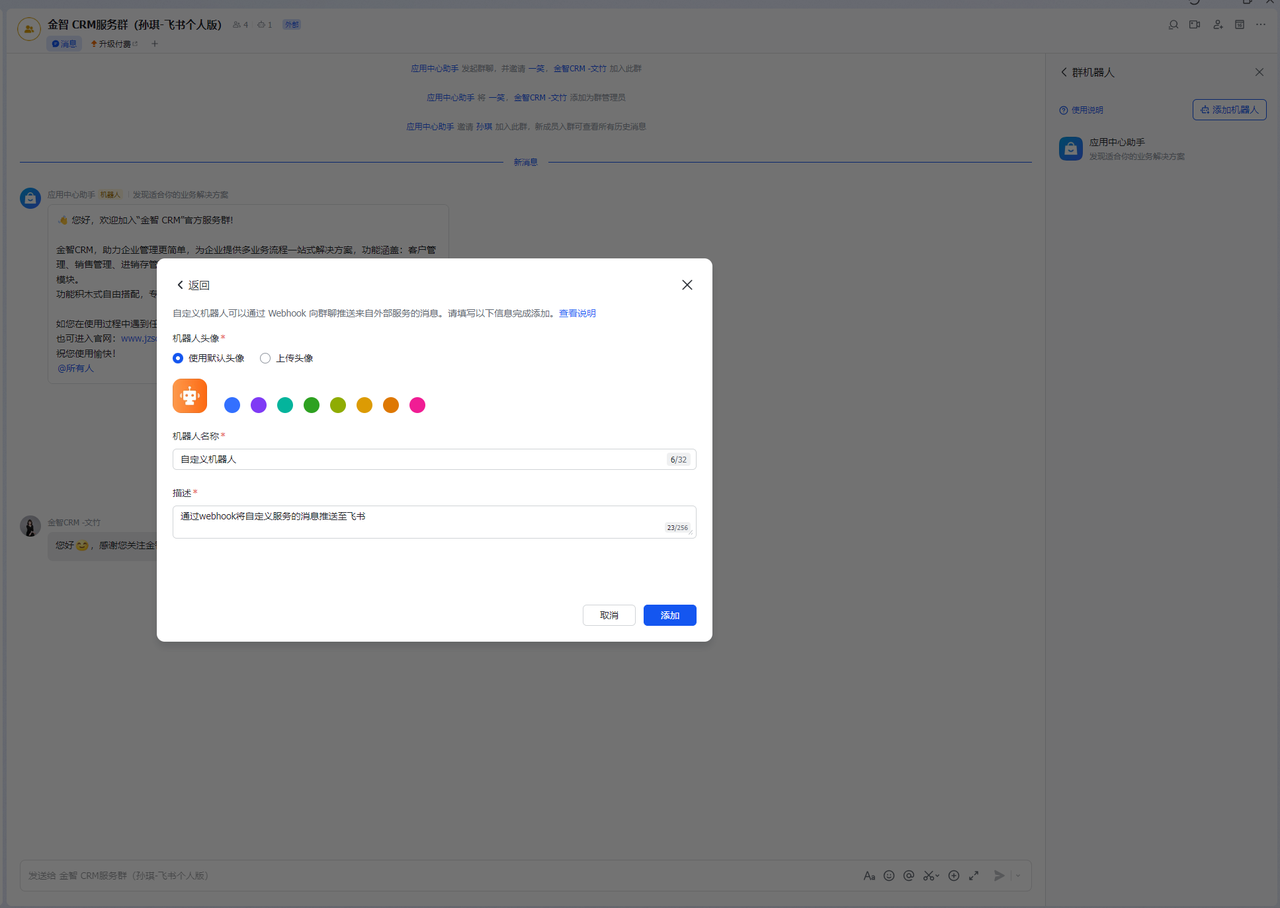This screenshot has width=1280, height=908.
Task: Click the group avatar in header
Action: click(x=29, y=29)
